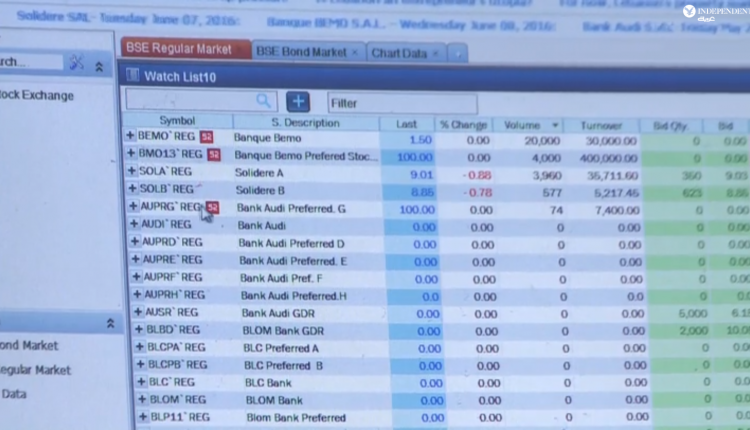Screen dimensions: 750x430
Task: Open the new tab button after Chart Data
Action: (458, 53)
